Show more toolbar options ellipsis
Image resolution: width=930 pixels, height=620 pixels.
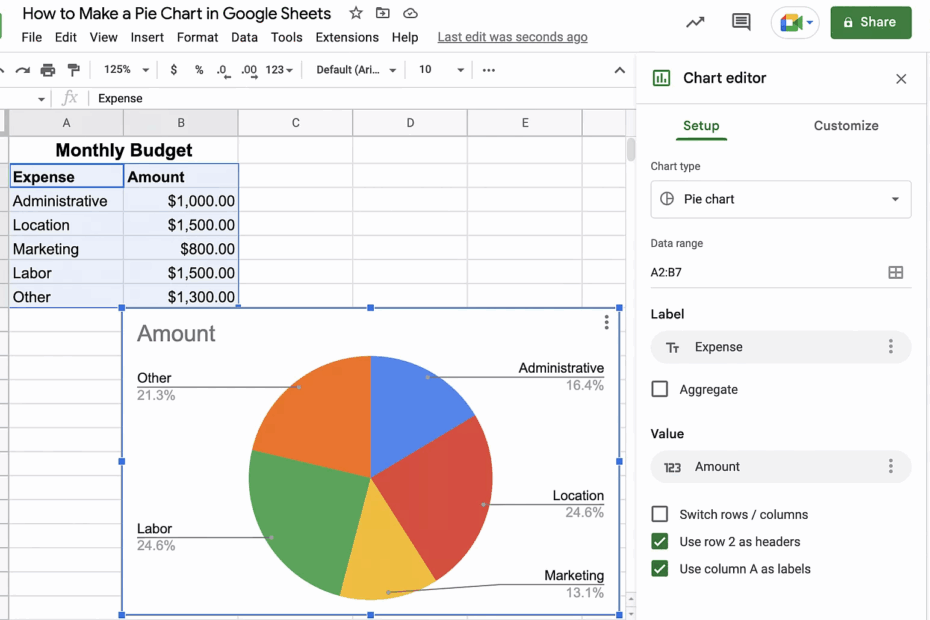click(489, 70)
